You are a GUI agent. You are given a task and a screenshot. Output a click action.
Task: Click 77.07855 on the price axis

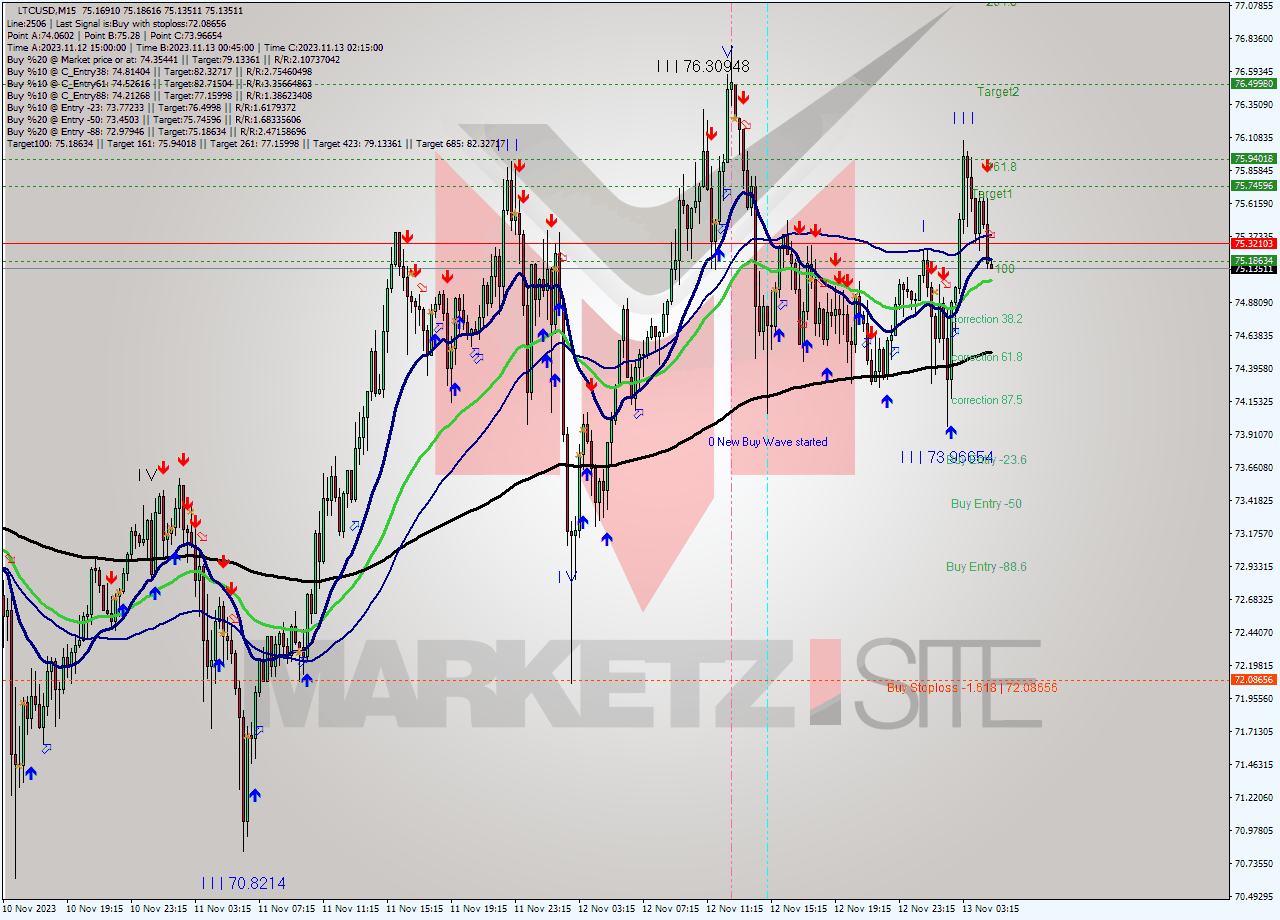[x=1254, y=6]
